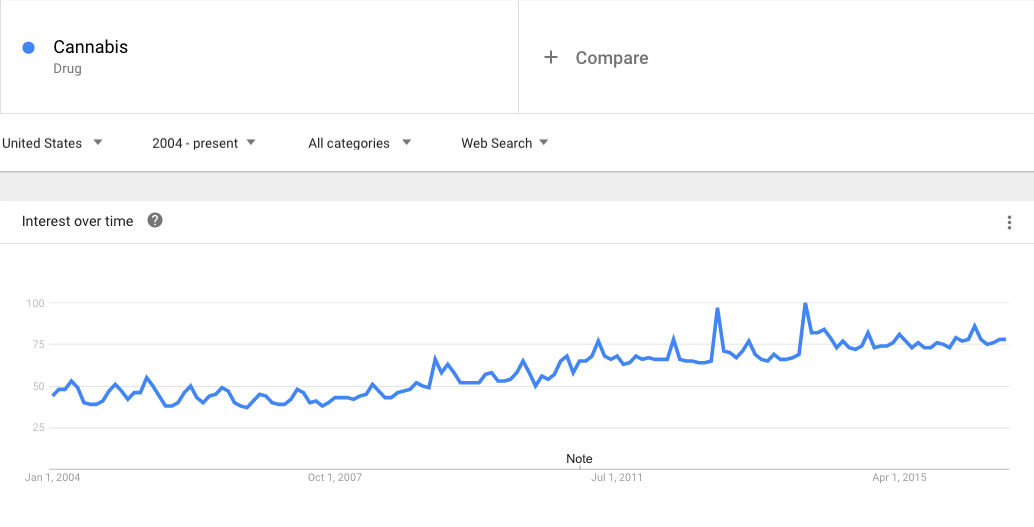Click the Jan 1, 2004 axis label
This screenshot has width=1034, height=527.
(x=52, y=478)
